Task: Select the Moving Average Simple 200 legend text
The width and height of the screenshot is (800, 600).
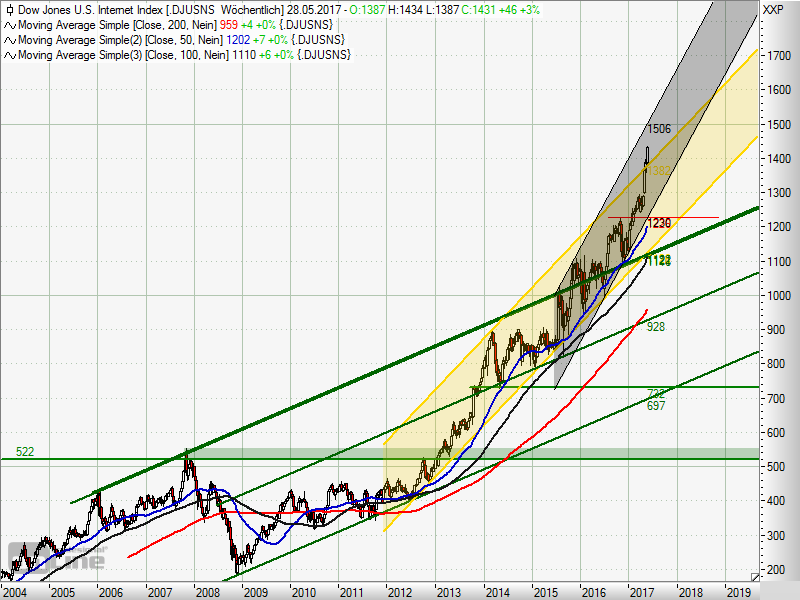Action: [118, 25]
